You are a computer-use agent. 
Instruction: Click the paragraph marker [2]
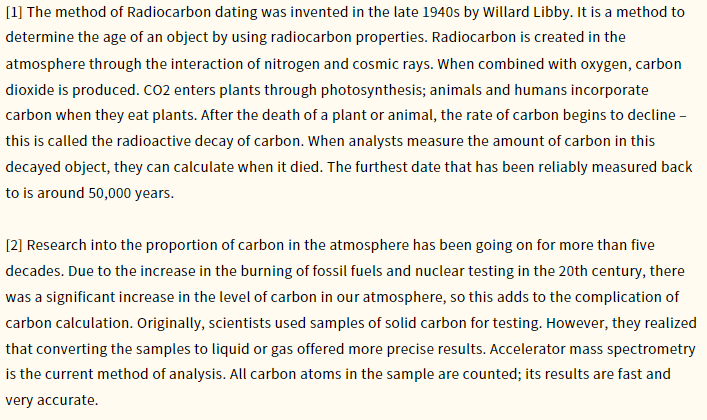tap(14, 245)
